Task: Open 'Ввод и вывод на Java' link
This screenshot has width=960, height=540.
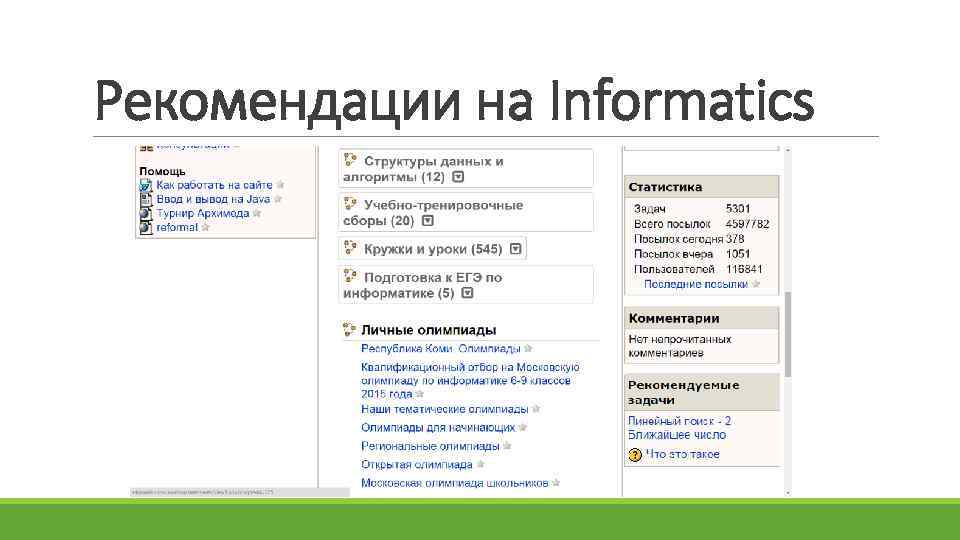Action: (x=213, y=199)
